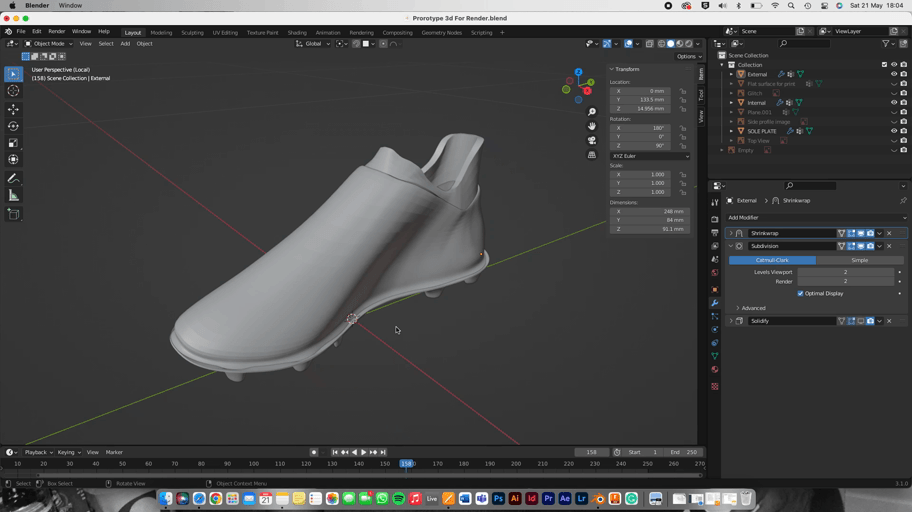The height and width of the screenshot is (512, 912).
Task: Select the Annotate pencil tool
Action: pyautogui.click(x=13, y=179)
